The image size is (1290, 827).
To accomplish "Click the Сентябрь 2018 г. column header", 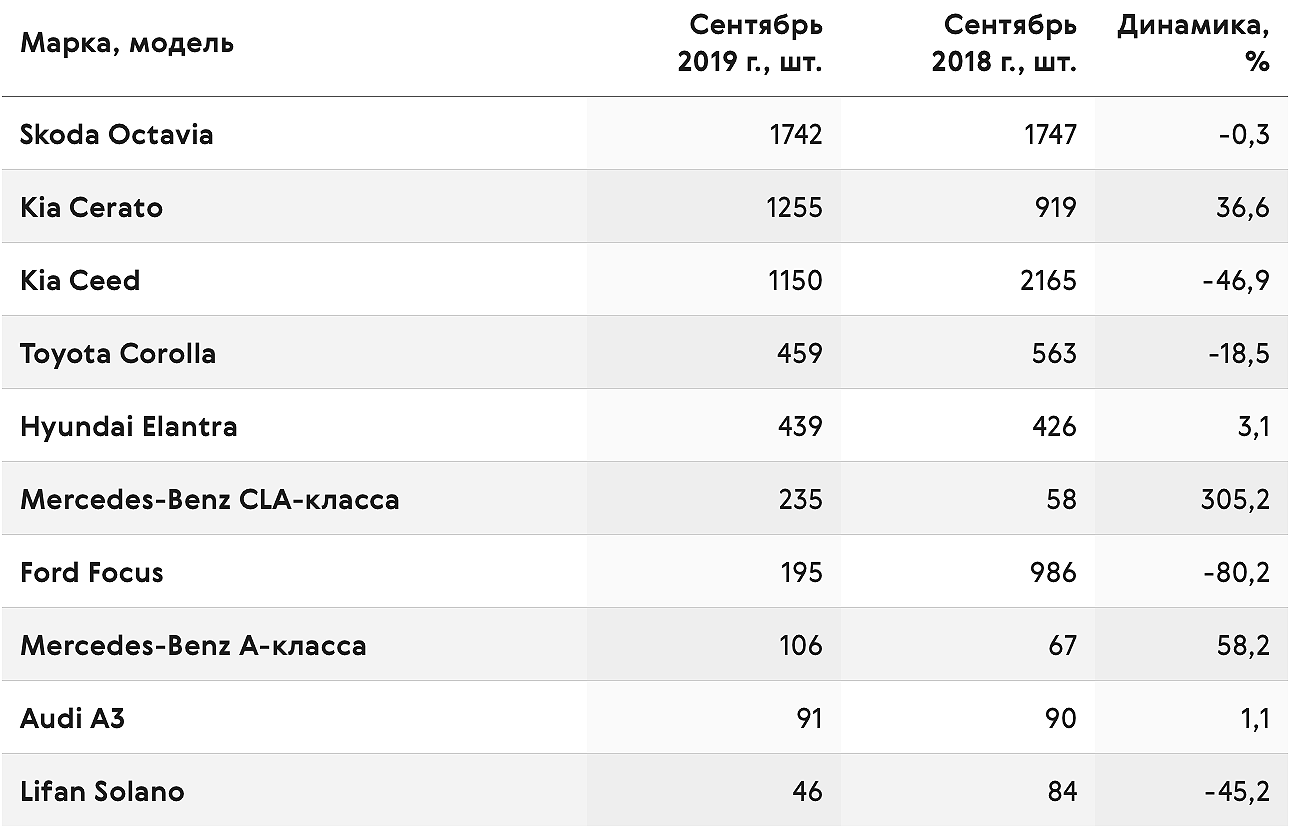I will (1005, 43).
